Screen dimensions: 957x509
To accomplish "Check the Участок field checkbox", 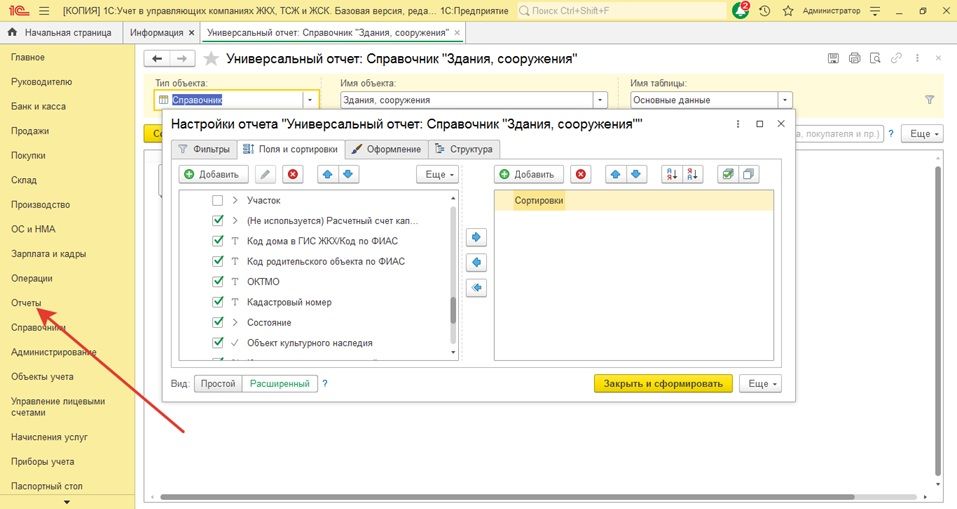I will (x=218, y=200).
